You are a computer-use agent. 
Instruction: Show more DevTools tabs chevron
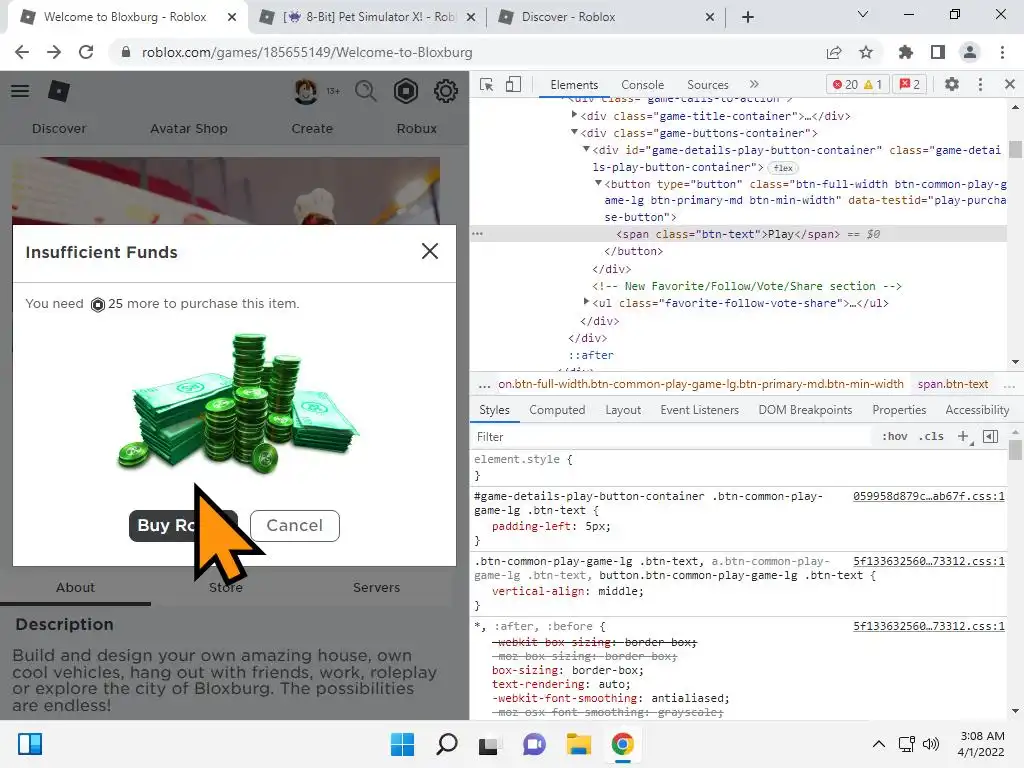pos(754,84)
